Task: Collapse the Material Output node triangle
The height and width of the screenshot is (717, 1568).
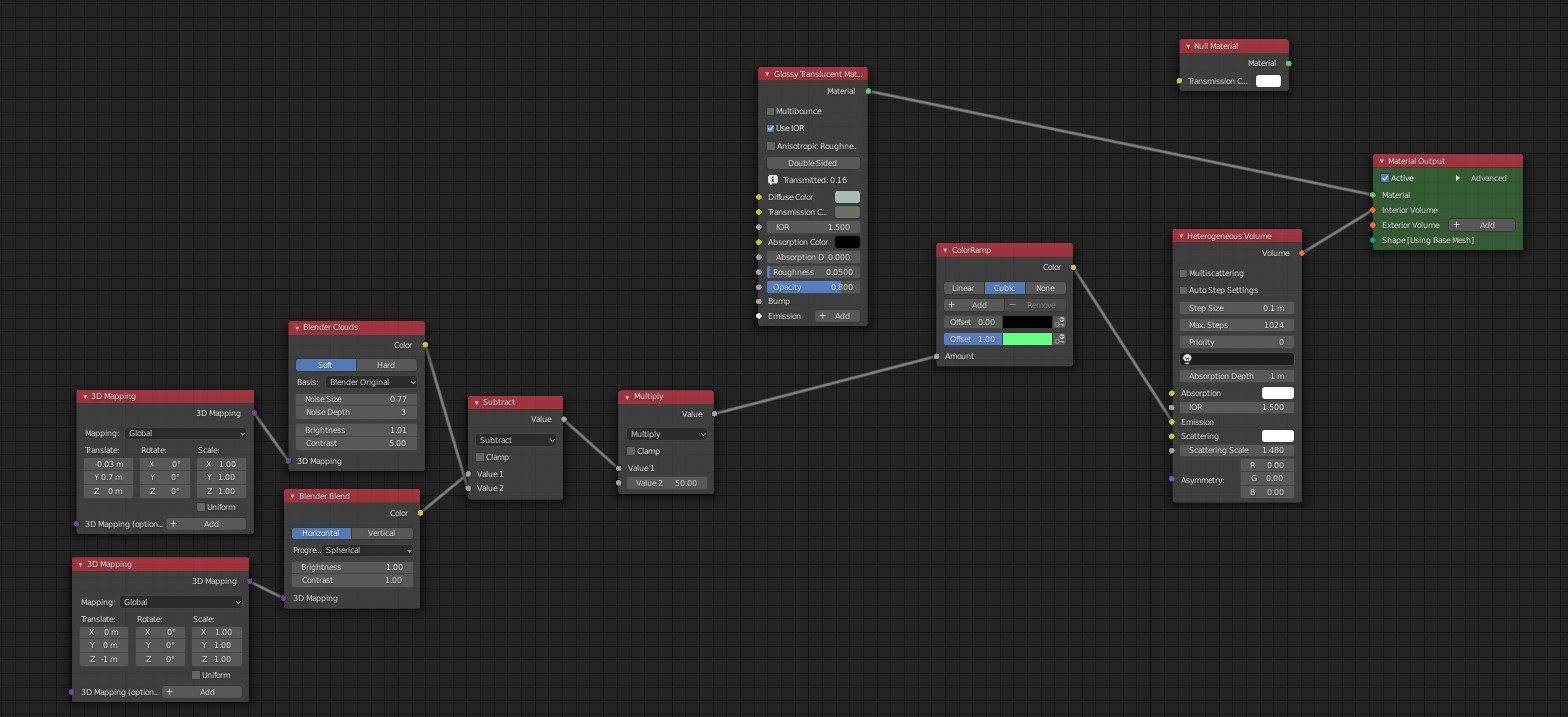Action: tap(1381, 161)
